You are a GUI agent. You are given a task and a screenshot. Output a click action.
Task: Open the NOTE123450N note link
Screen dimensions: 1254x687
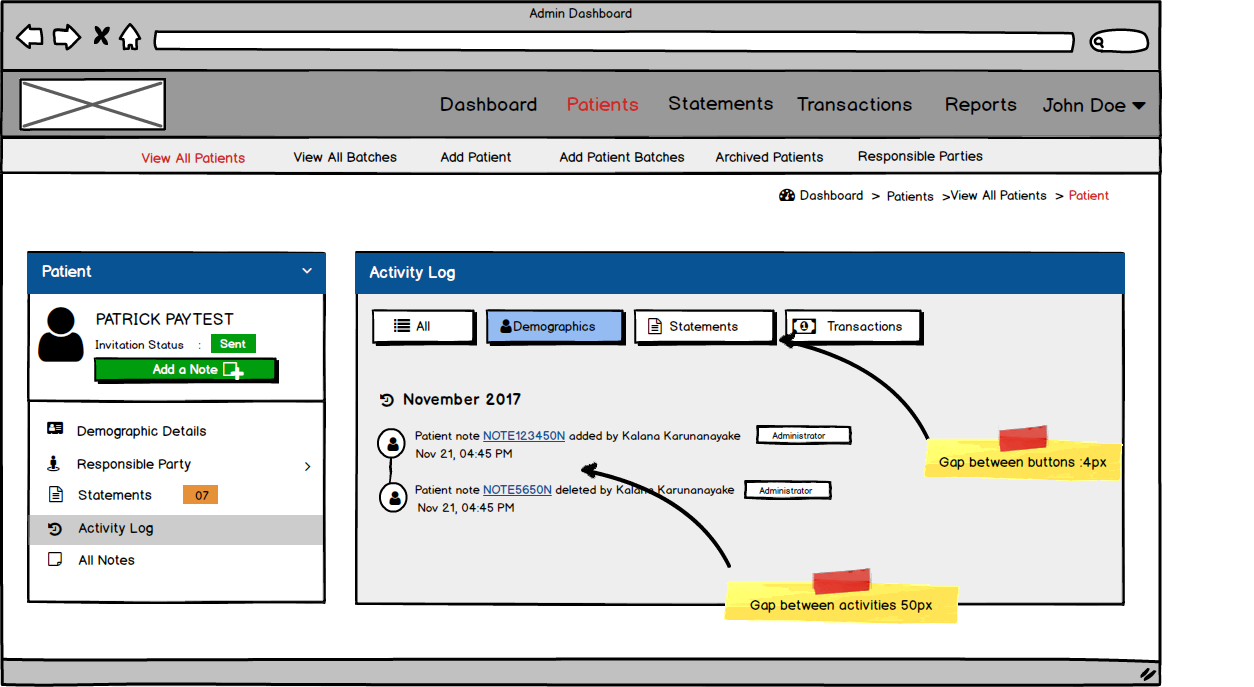[x=524, y=436]
